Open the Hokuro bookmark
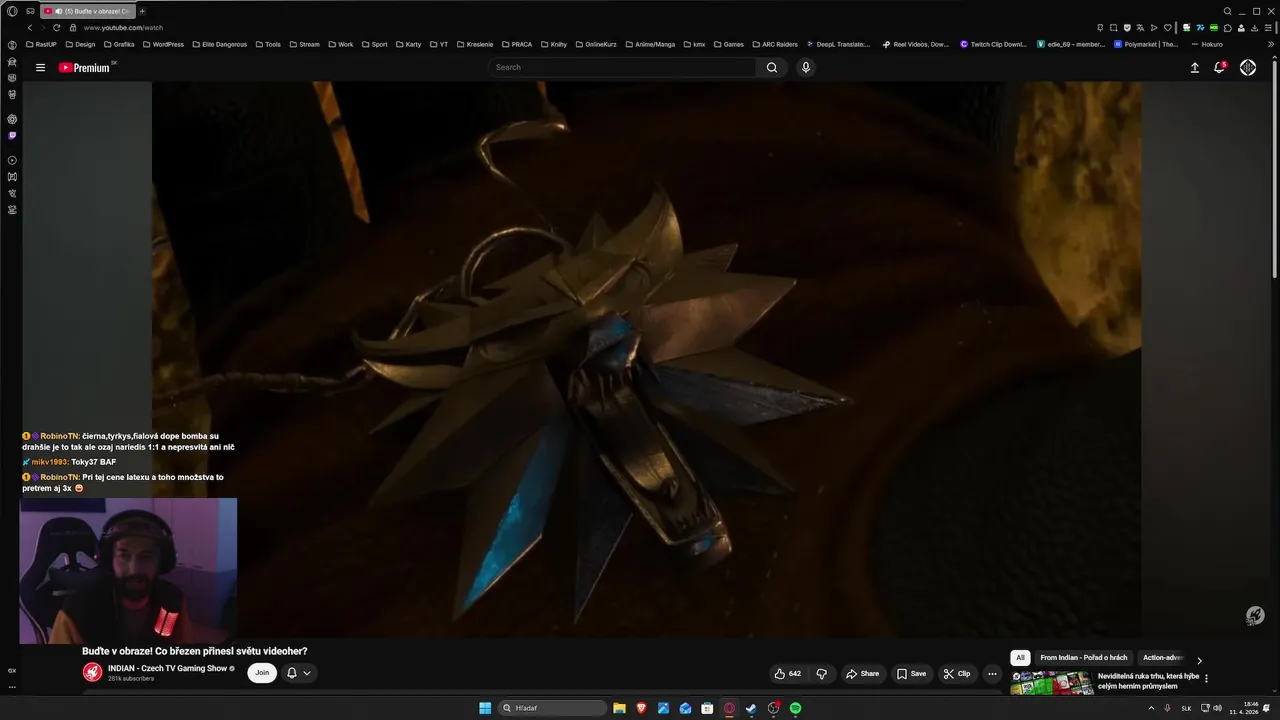Image resolution: width=1280 pixels, height=720 pixels. (x=1206, y=44)
